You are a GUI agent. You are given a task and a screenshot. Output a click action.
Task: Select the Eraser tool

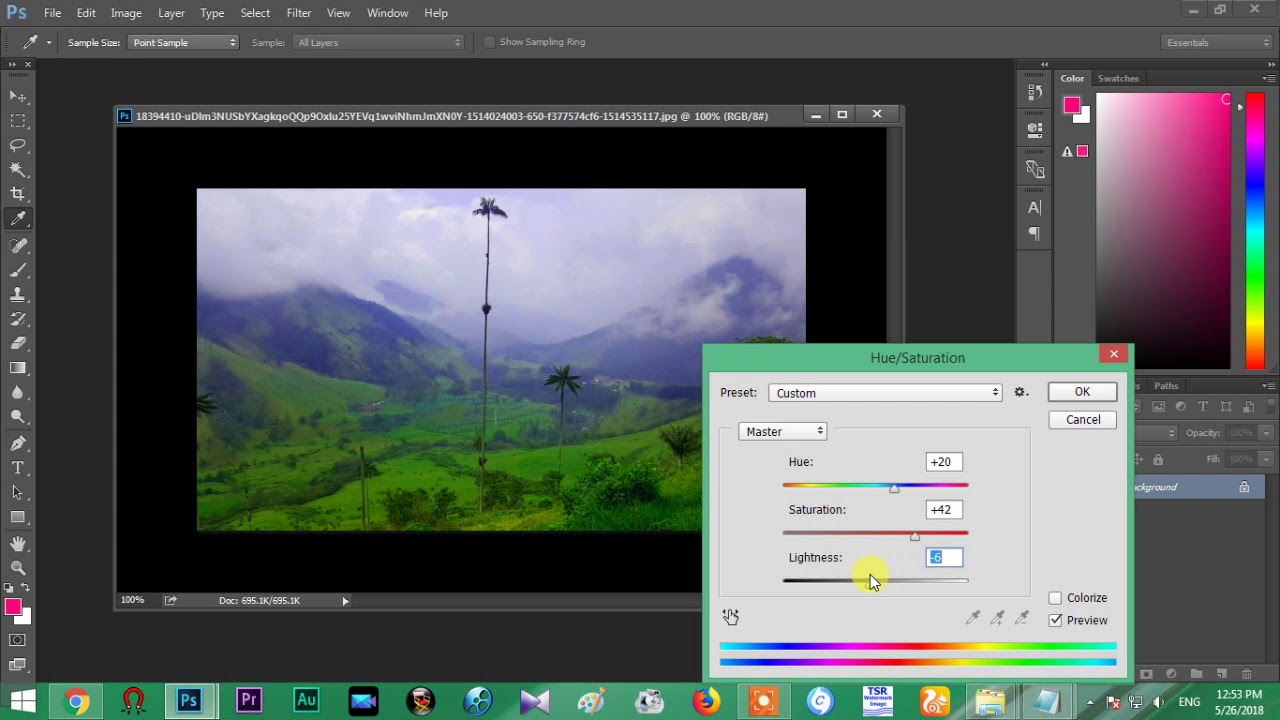click(18, 343)
